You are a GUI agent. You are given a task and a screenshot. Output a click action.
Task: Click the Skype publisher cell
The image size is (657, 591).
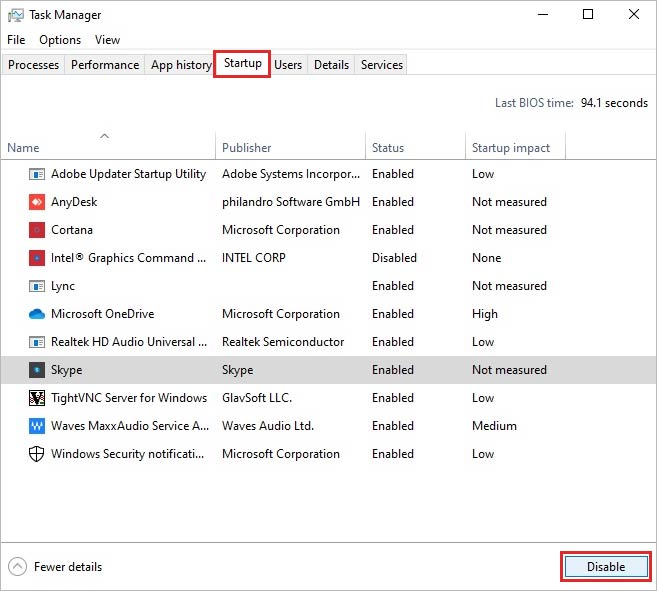click(x=238, y=370)
